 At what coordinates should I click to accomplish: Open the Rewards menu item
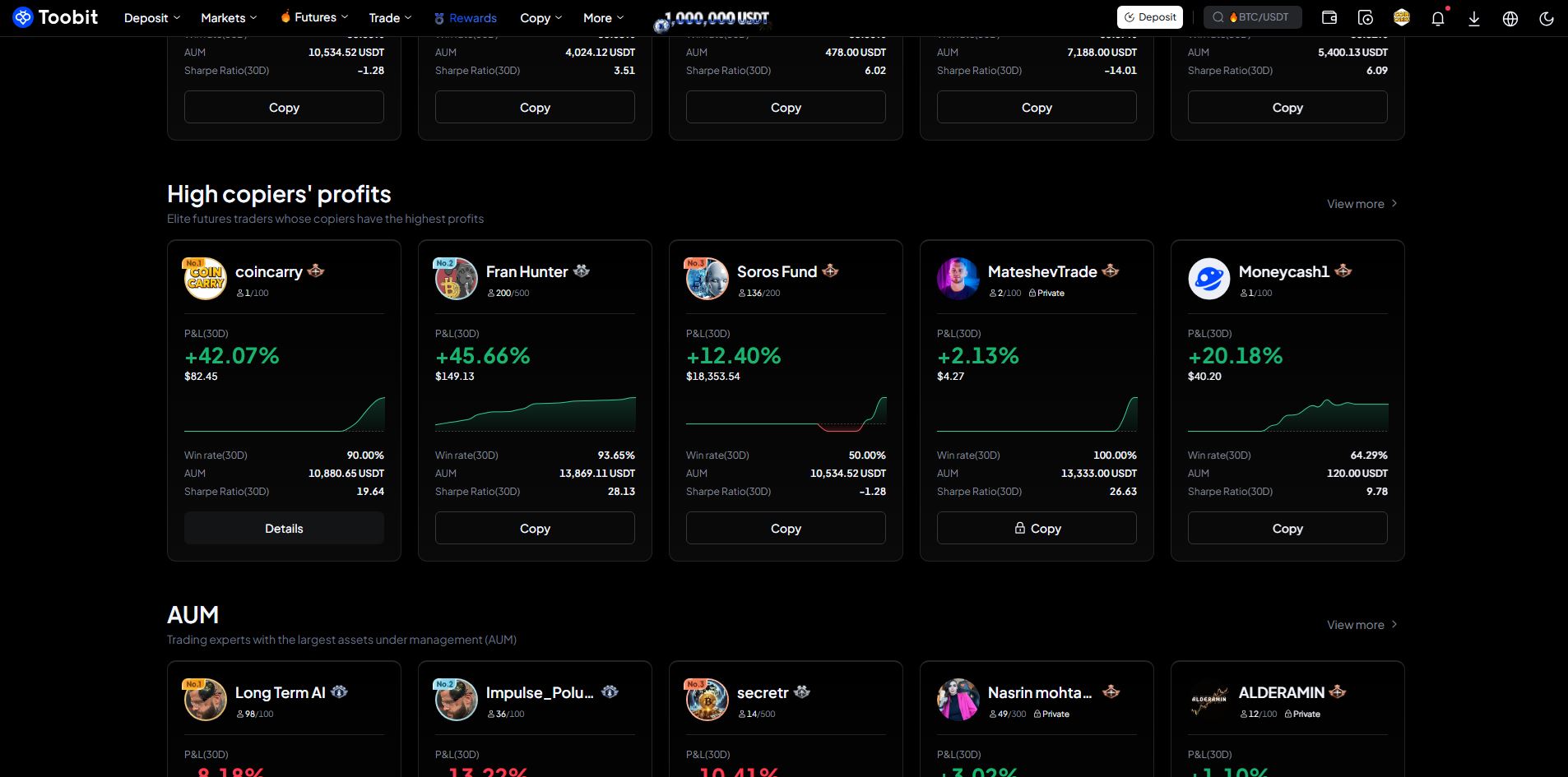coord(466,17)
